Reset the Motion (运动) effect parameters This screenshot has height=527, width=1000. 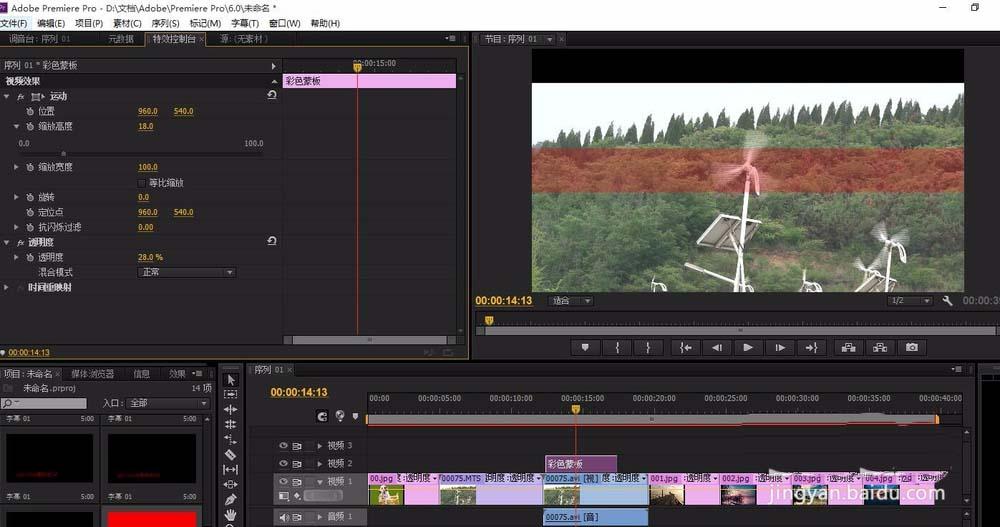pyautogui.click(x=272, y=96)
